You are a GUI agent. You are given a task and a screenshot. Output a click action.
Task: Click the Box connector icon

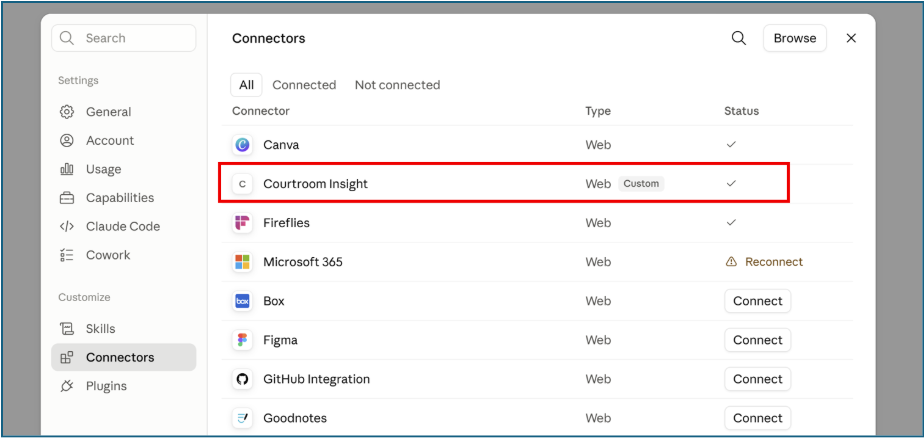(242, 301)
